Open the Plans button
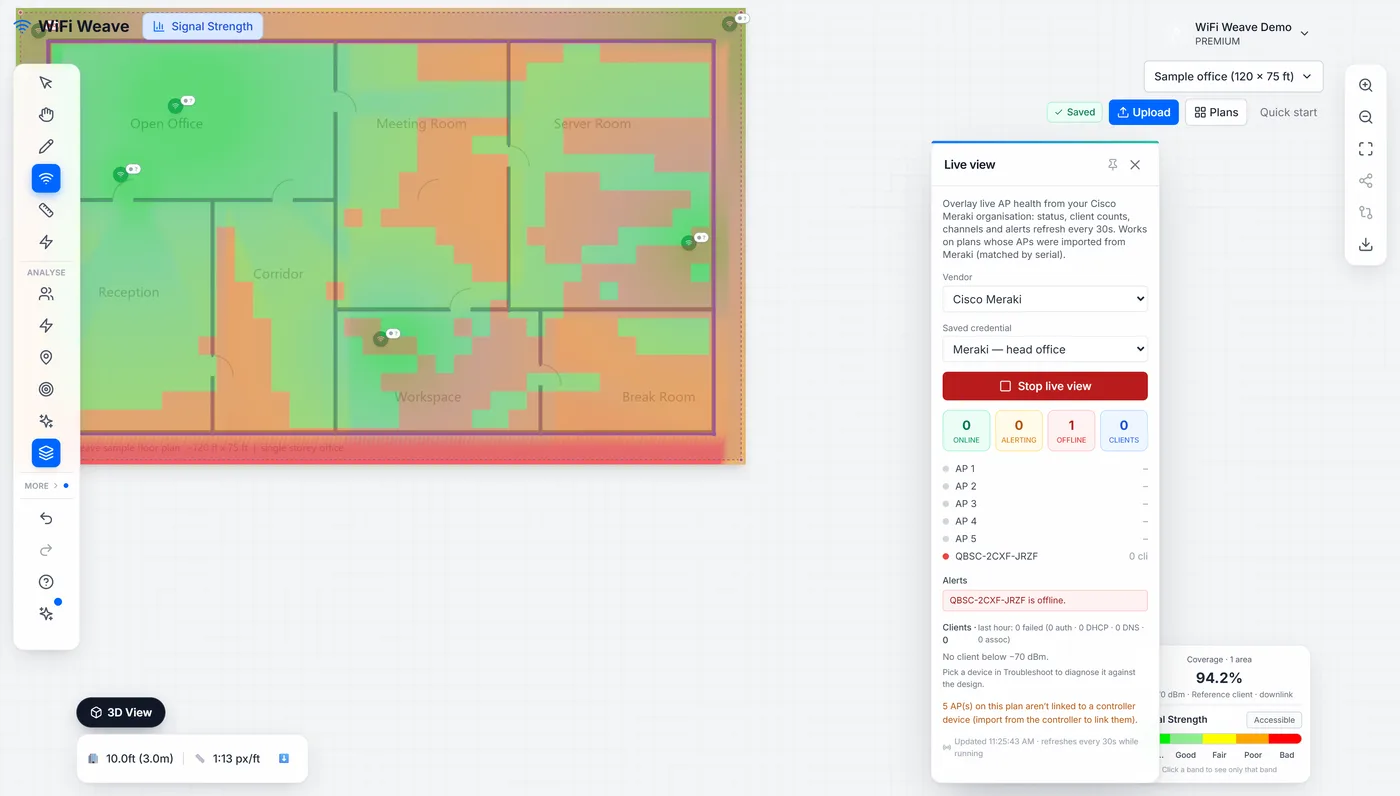The image size is (1400, 796). tap(1216, 112)
